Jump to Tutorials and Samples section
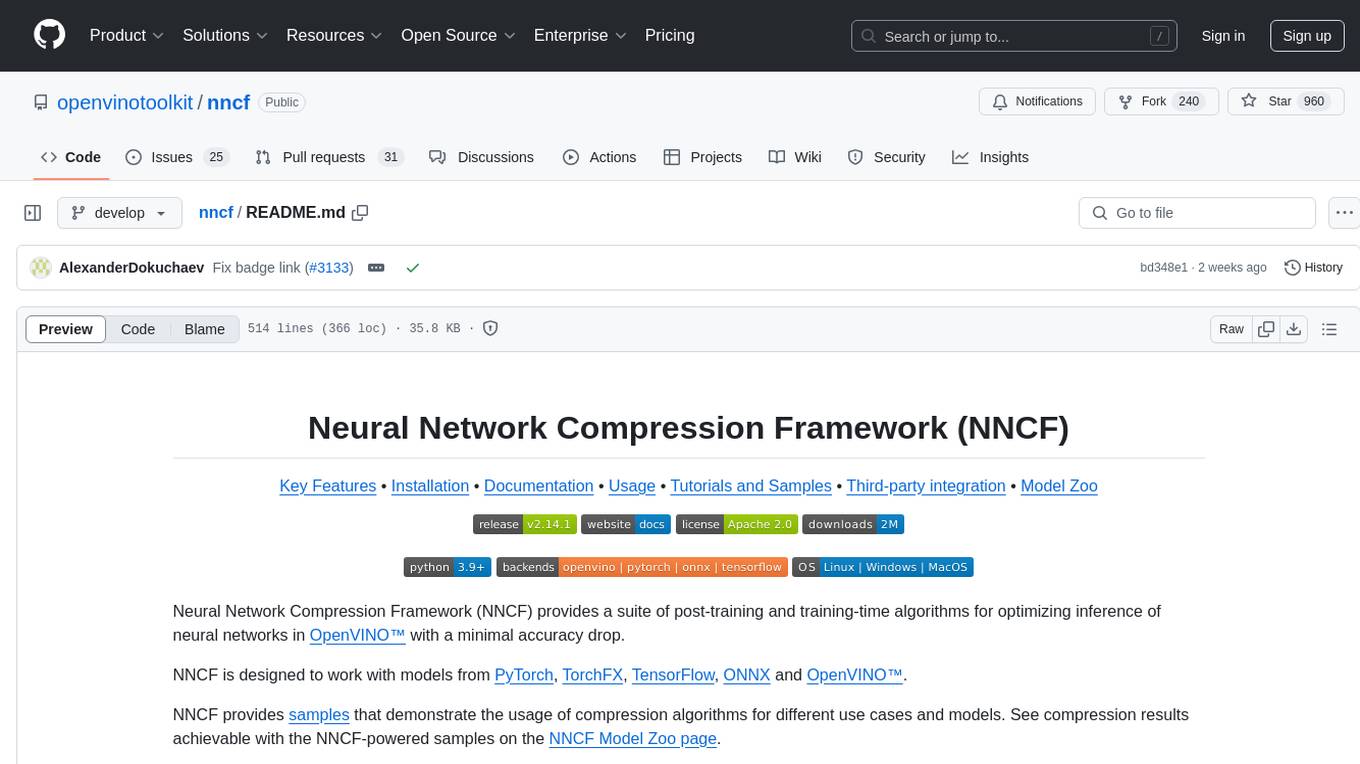This screenshot has width=1360, height=764. pos(751,486)
